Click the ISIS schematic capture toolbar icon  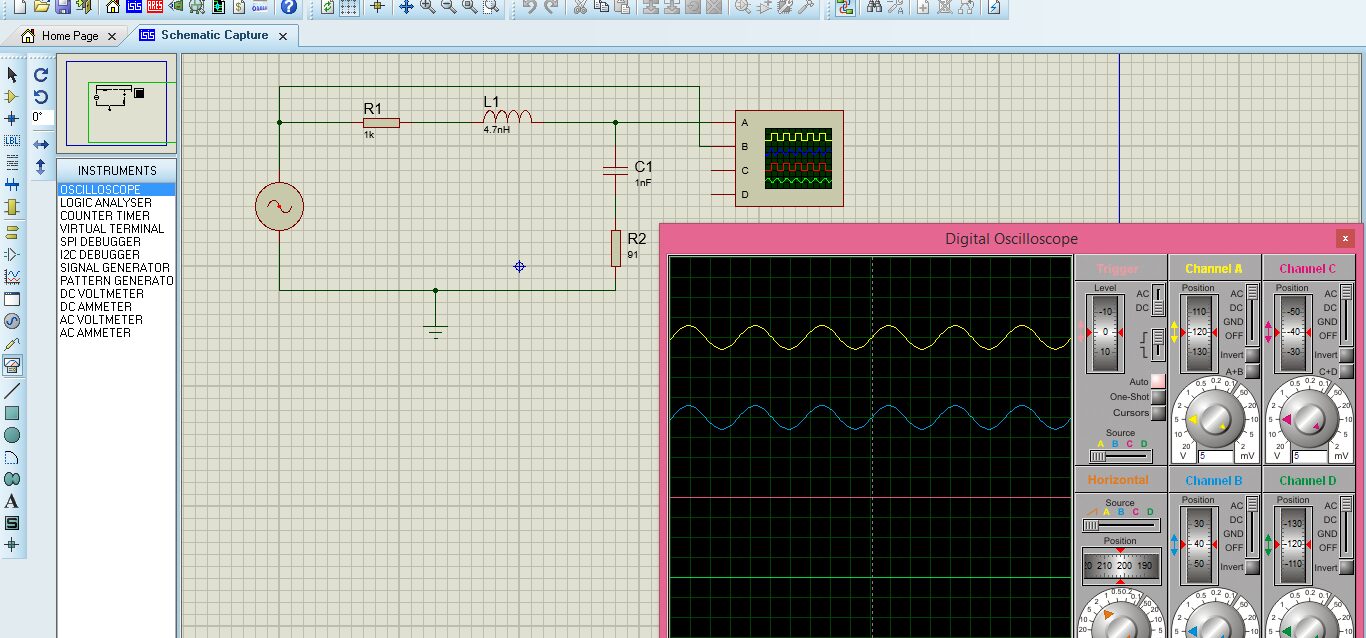coord(134,7)
